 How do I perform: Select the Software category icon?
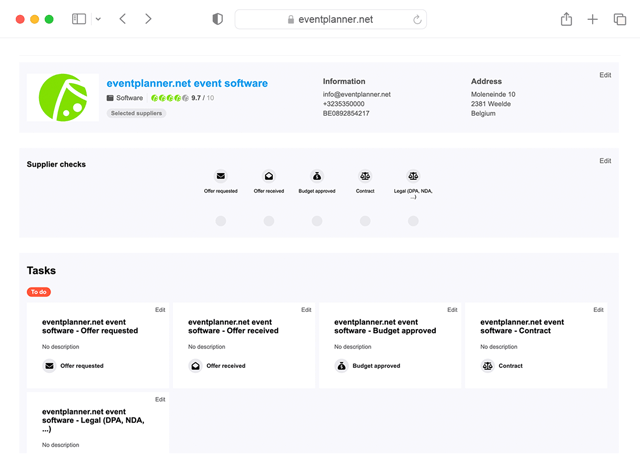[x=110, y=98]
